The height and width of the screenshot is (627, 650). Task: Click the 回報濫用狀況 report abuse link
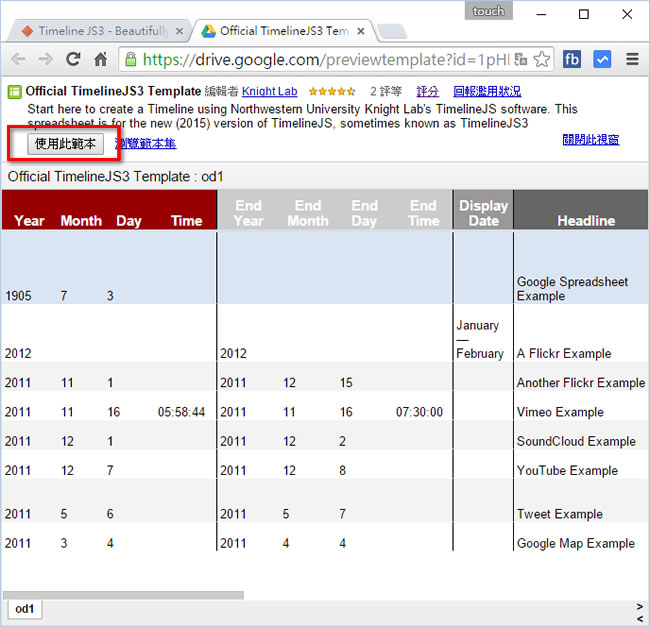coord(487,92)
